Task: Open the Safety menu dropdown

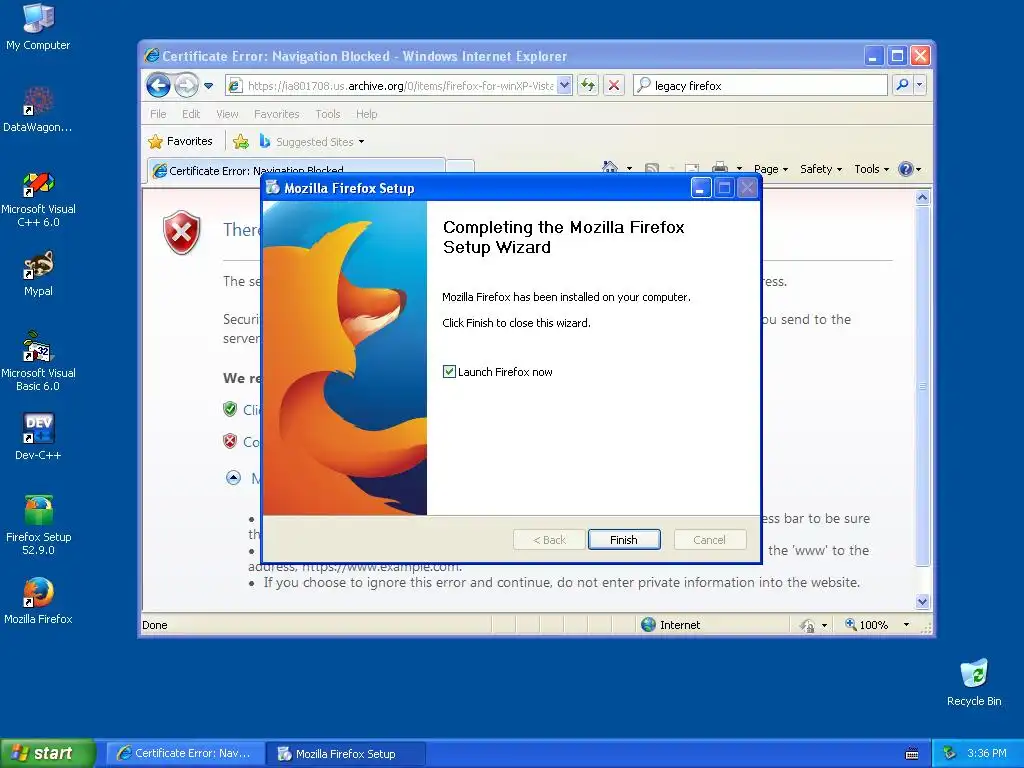Action: click(x=821, y=169)
